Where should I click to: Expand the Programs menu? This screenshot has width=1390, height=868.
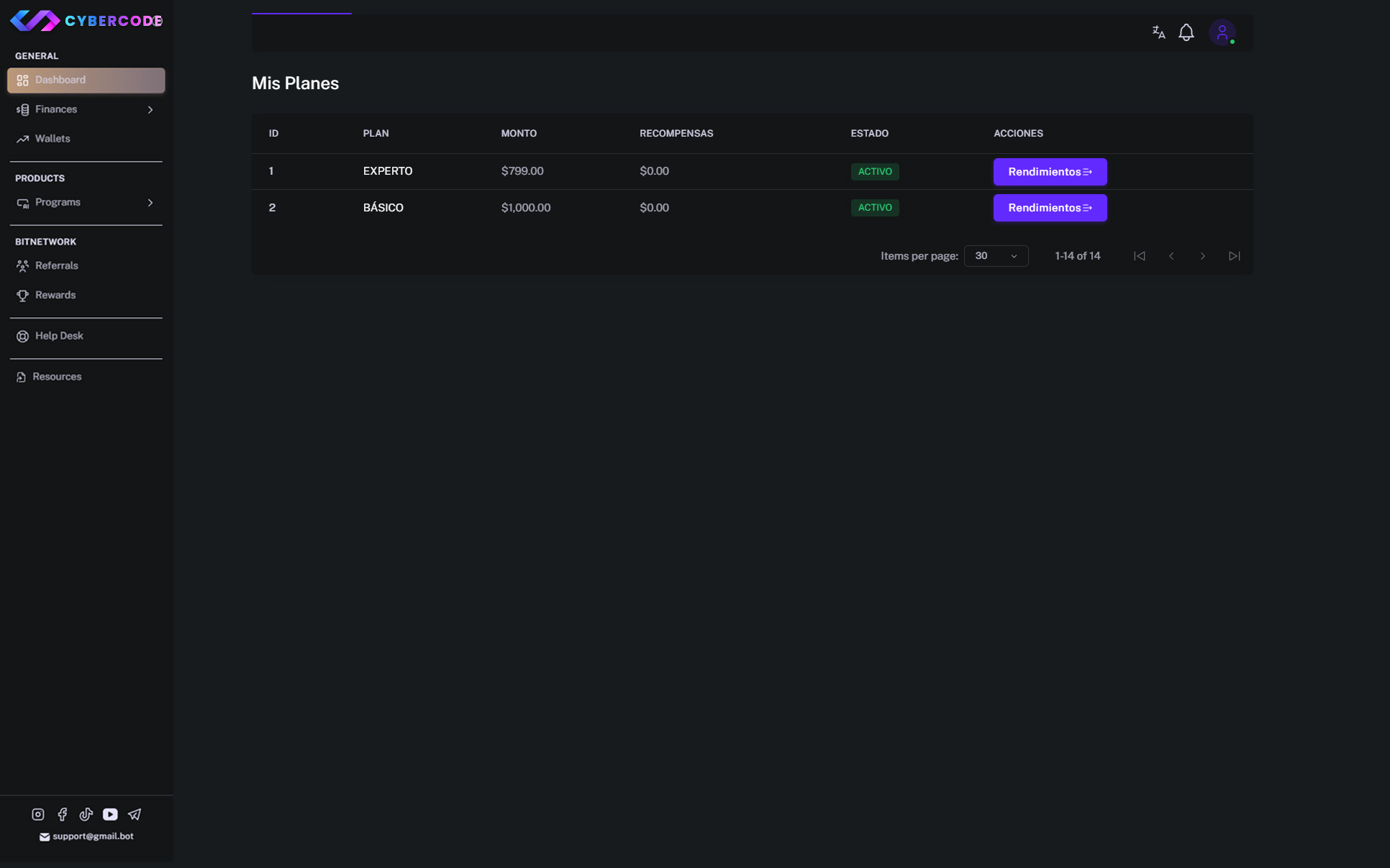(86, 203)
